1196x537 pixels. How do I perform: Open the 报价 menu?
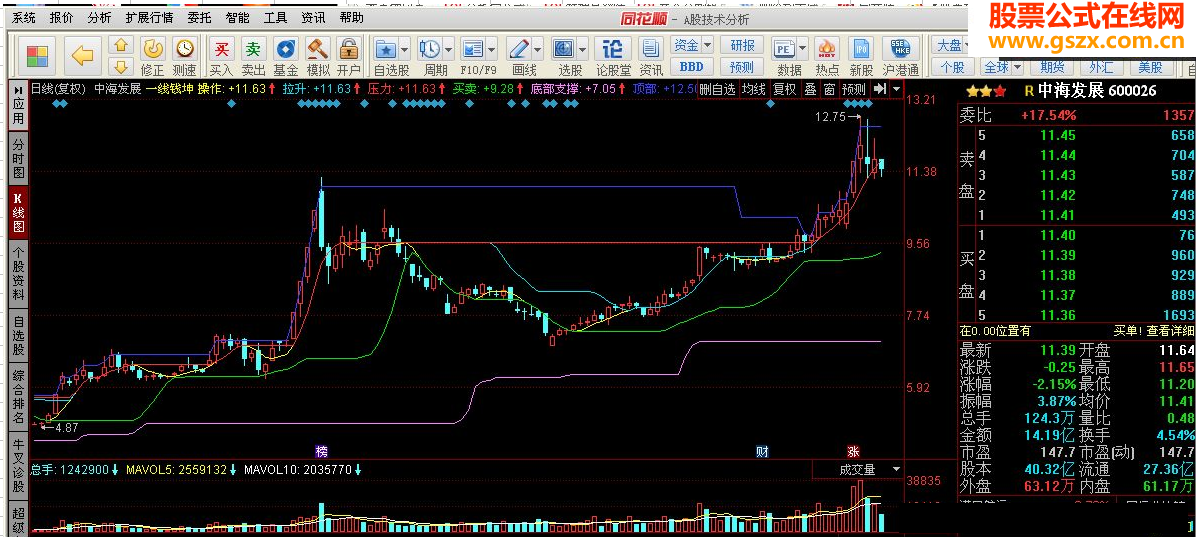point(61,18)
